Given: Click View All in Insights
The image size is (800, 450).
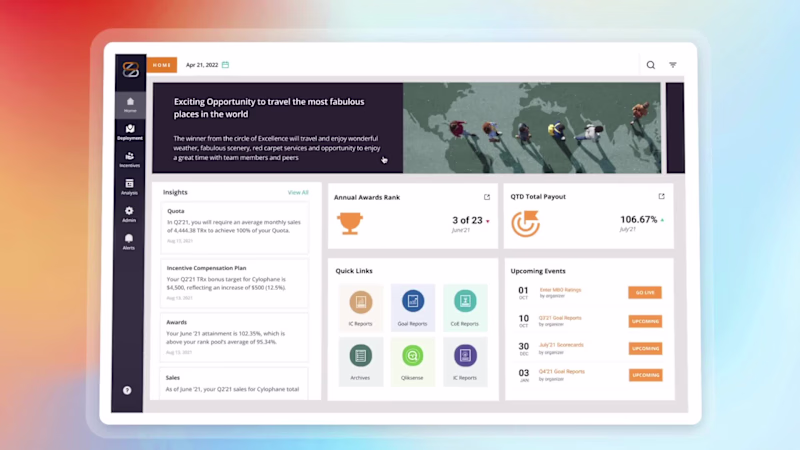Looking at the screenshot, I should [x=298, y=192].
